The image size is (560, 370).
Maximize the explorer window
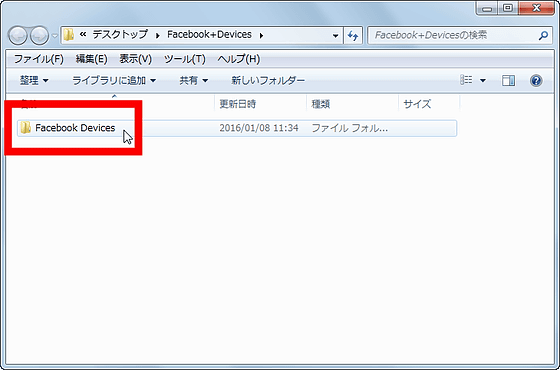508,9
